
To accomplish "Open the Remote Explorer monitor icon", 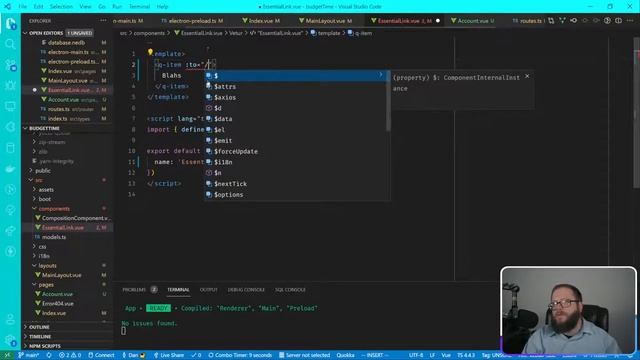I will tap(10, 107).
